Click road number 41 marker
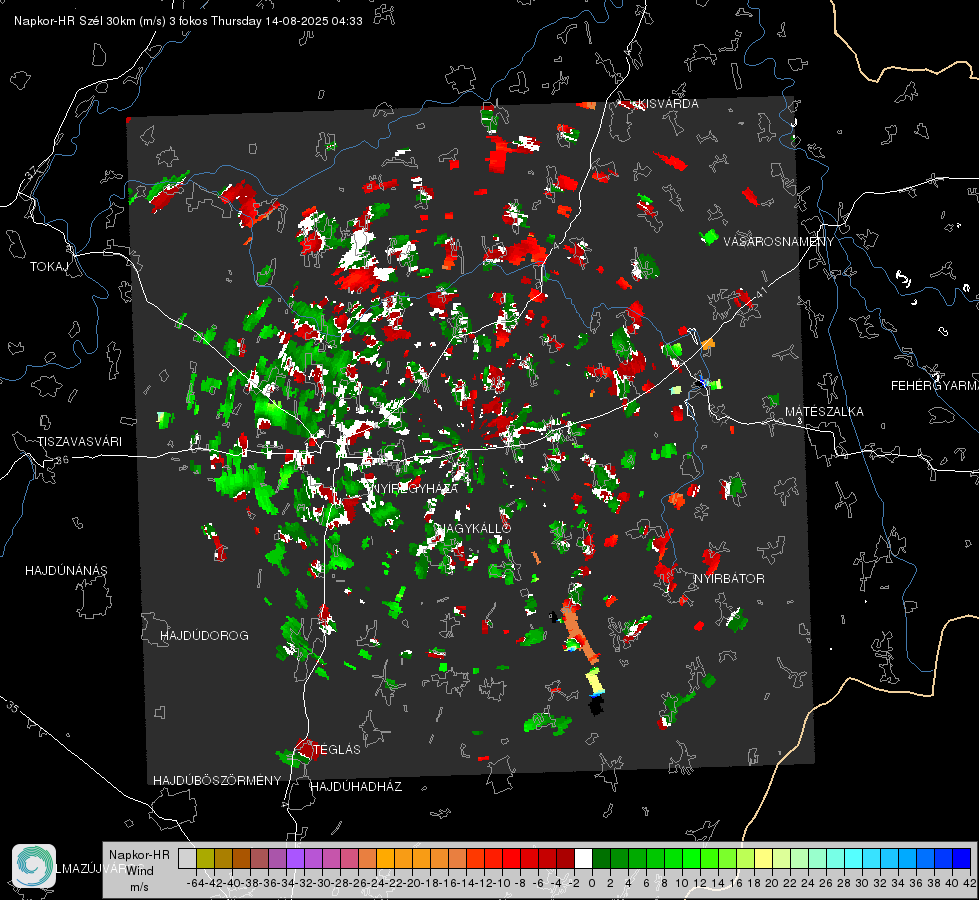Image resolution: width=979 pixels, height=900 pixels. pos(760,292)
